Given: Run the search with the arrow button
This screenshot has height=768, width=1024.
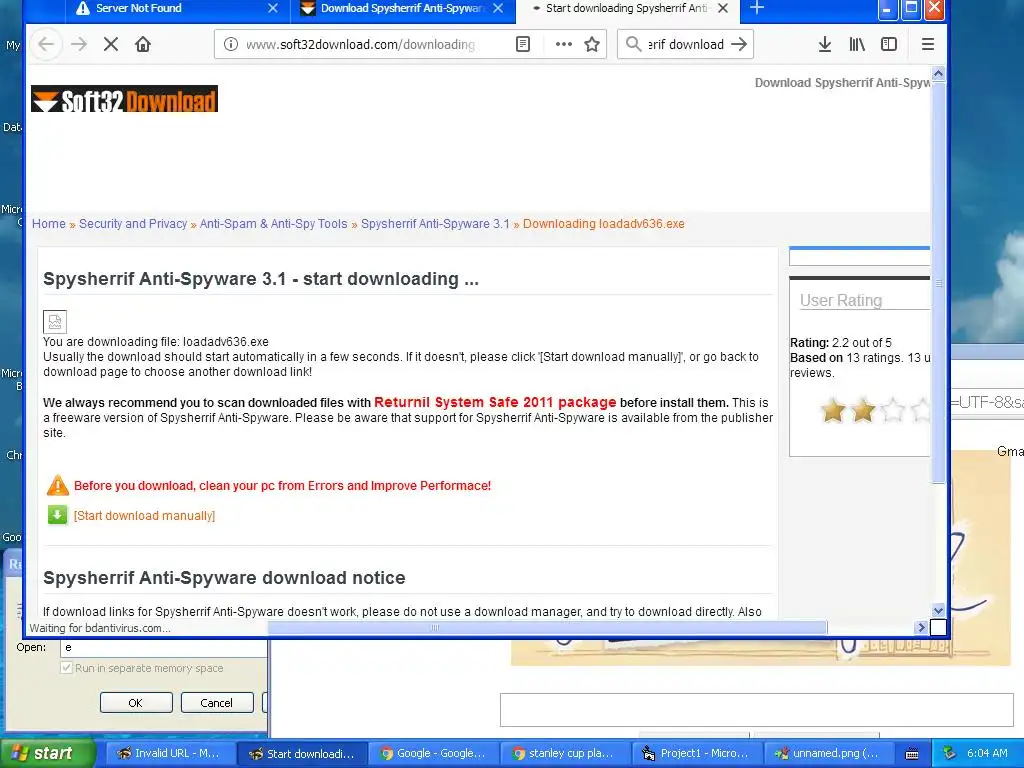Looking at the screenshot, I should (x=739, y=44).
